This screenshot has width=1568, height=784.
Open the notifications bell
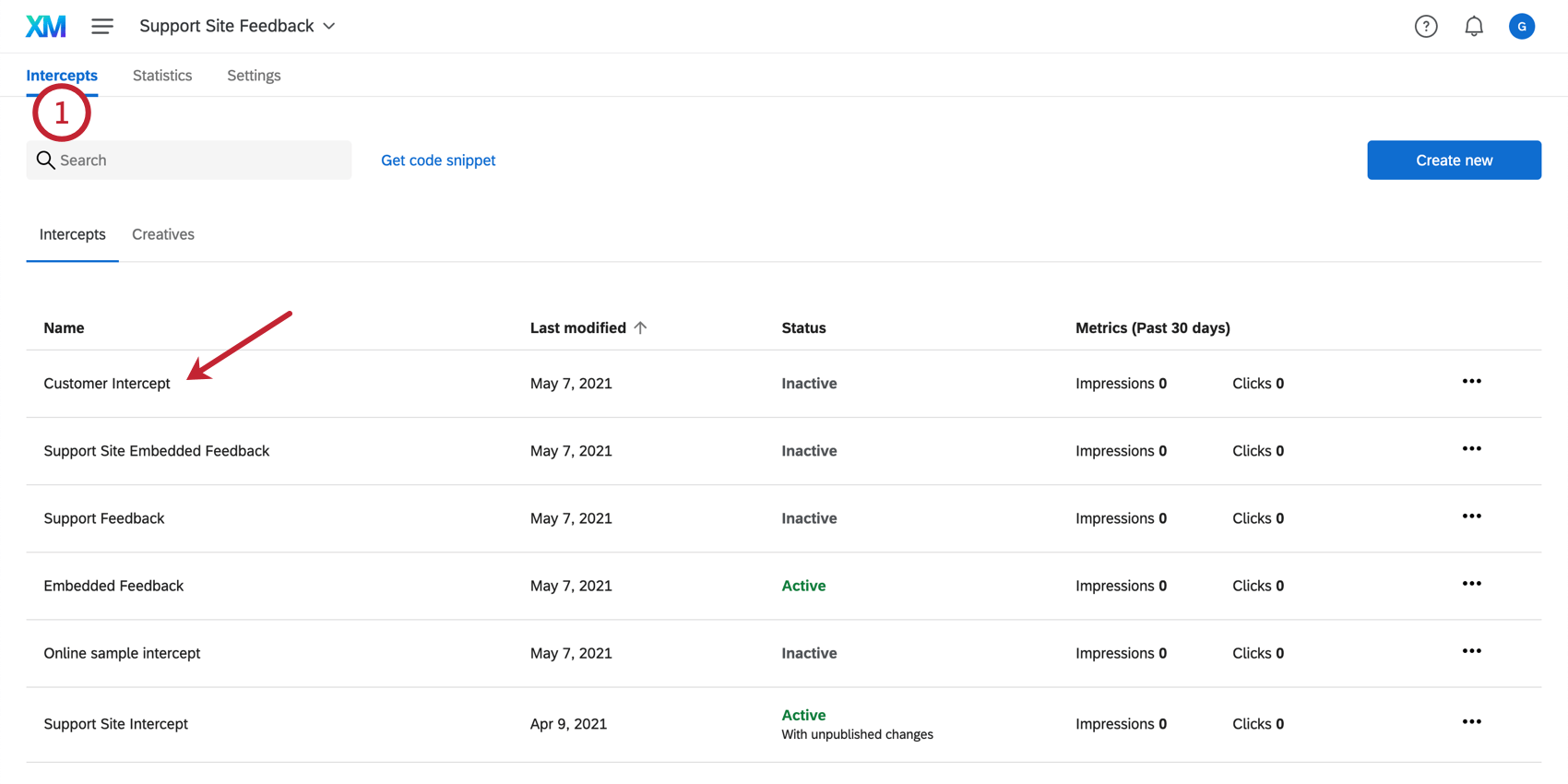(x=1474, y=27)
